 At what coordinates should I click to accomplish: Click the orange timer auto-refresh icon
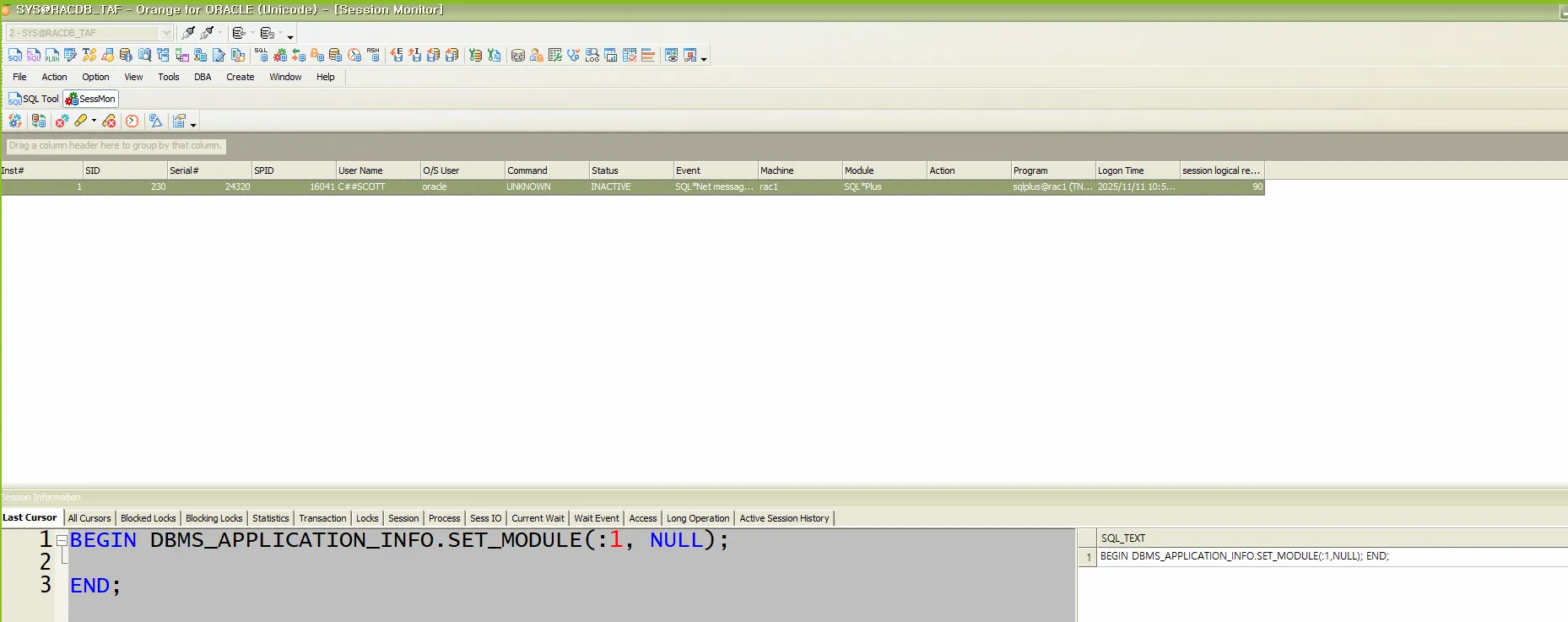(x=132, y=121)
